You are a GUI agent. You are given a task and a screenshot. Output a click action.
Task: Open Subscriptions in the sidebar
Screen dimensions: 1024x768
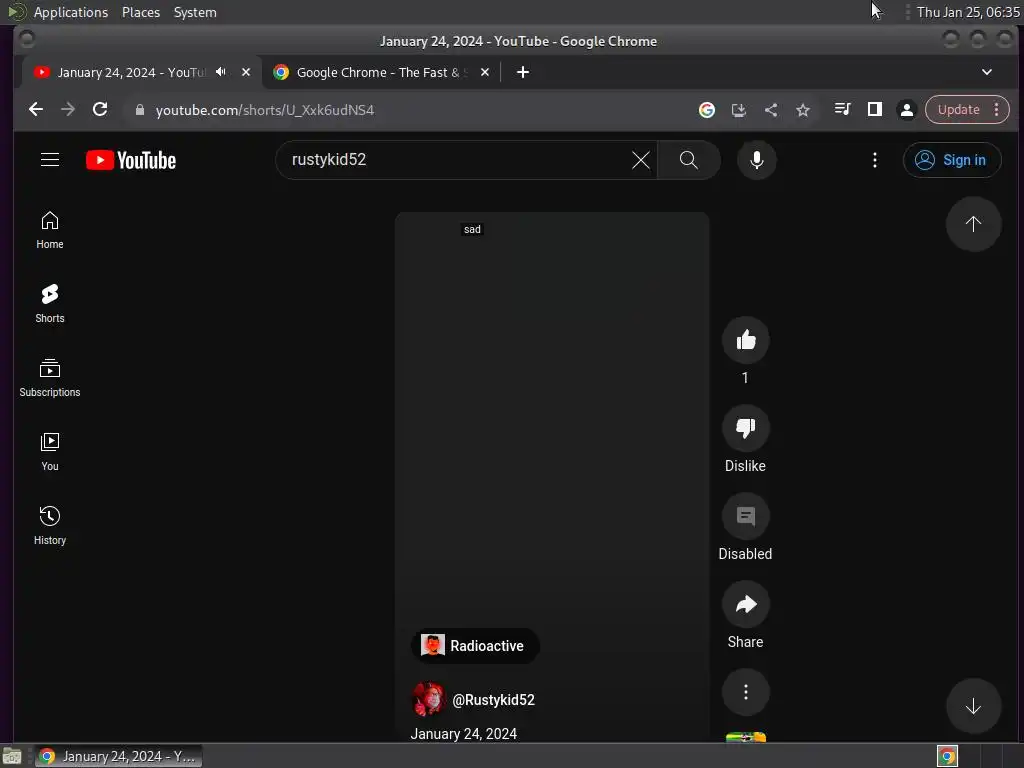point(50,378)
